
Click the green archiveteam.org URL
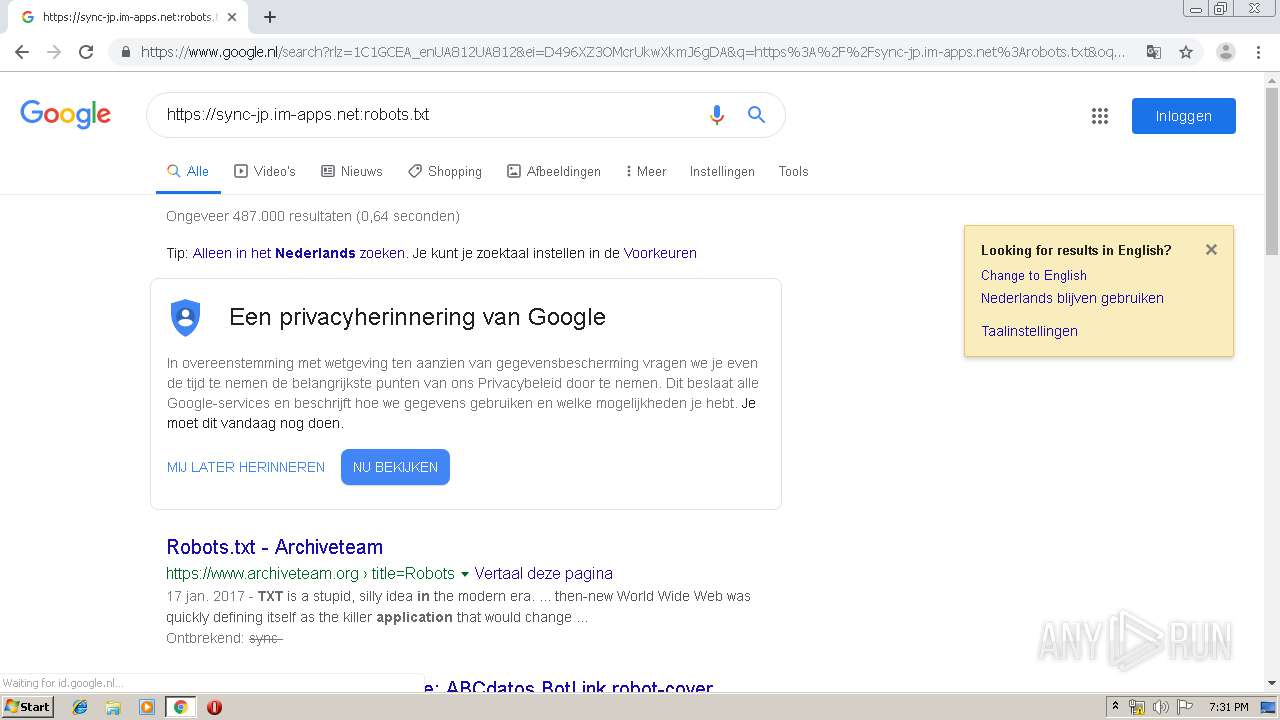tap(310, 573)
